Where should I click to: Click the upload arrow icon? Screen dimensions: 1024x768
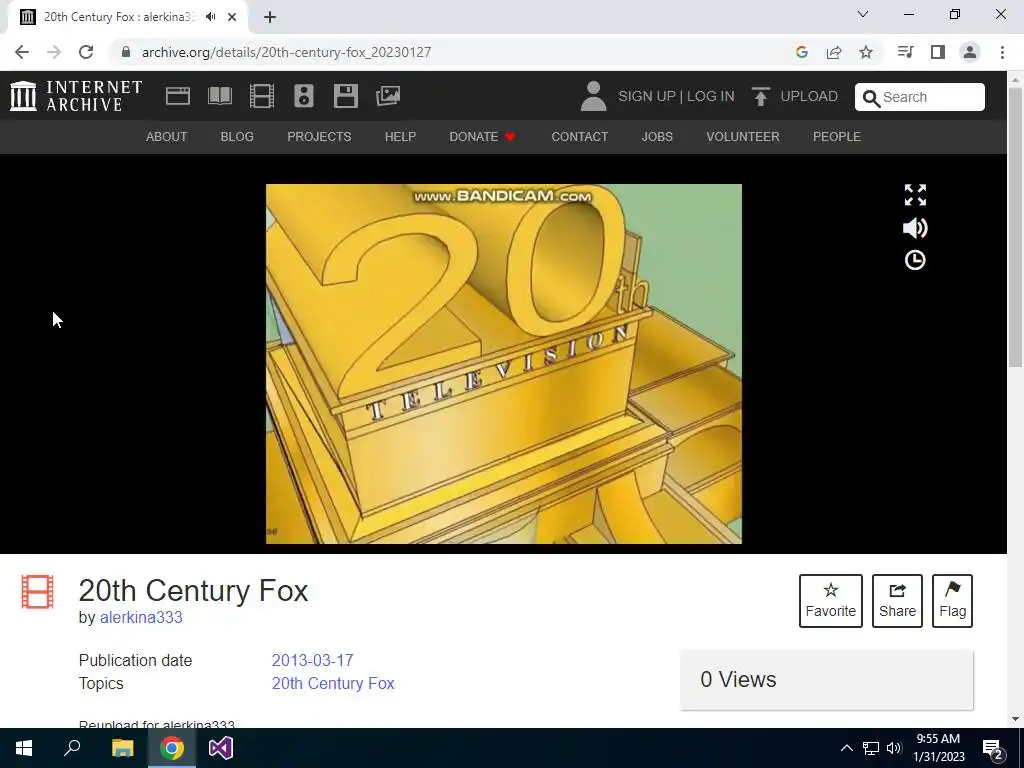(x=760, y=96)
